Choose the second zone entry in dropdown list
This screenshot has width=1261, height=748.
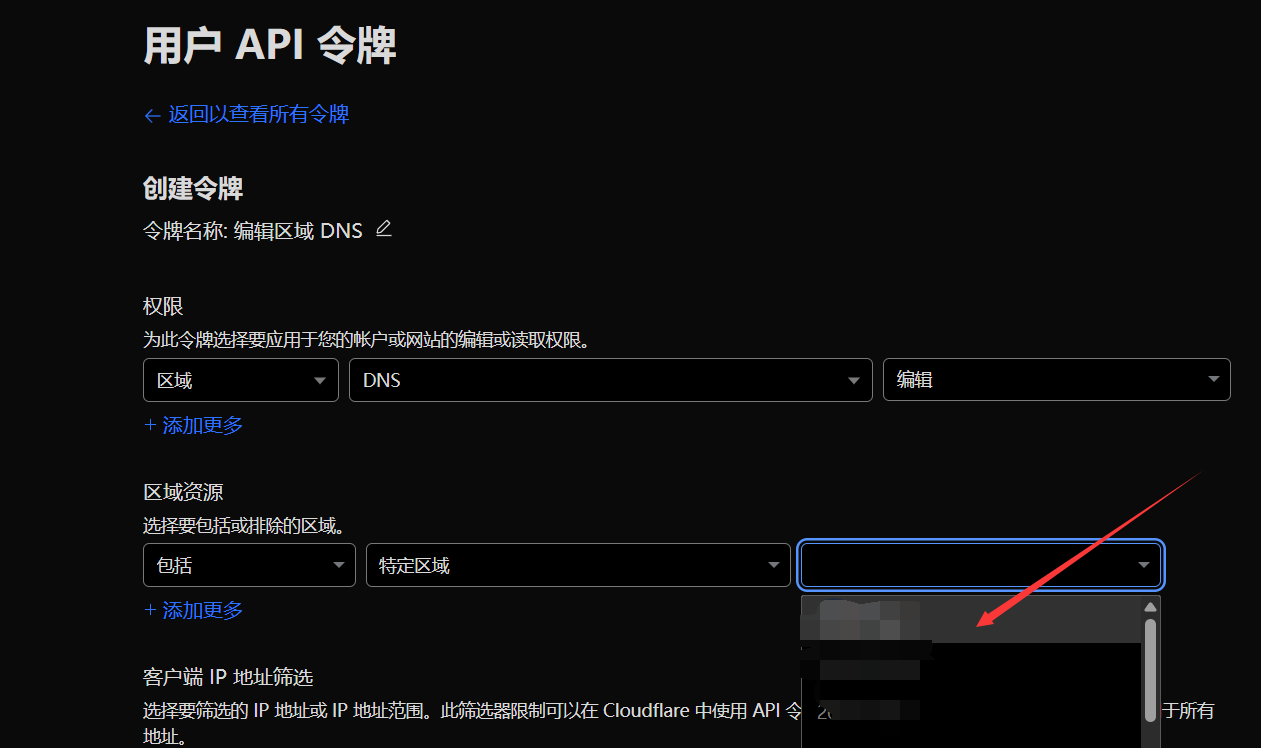click(970, 665)
